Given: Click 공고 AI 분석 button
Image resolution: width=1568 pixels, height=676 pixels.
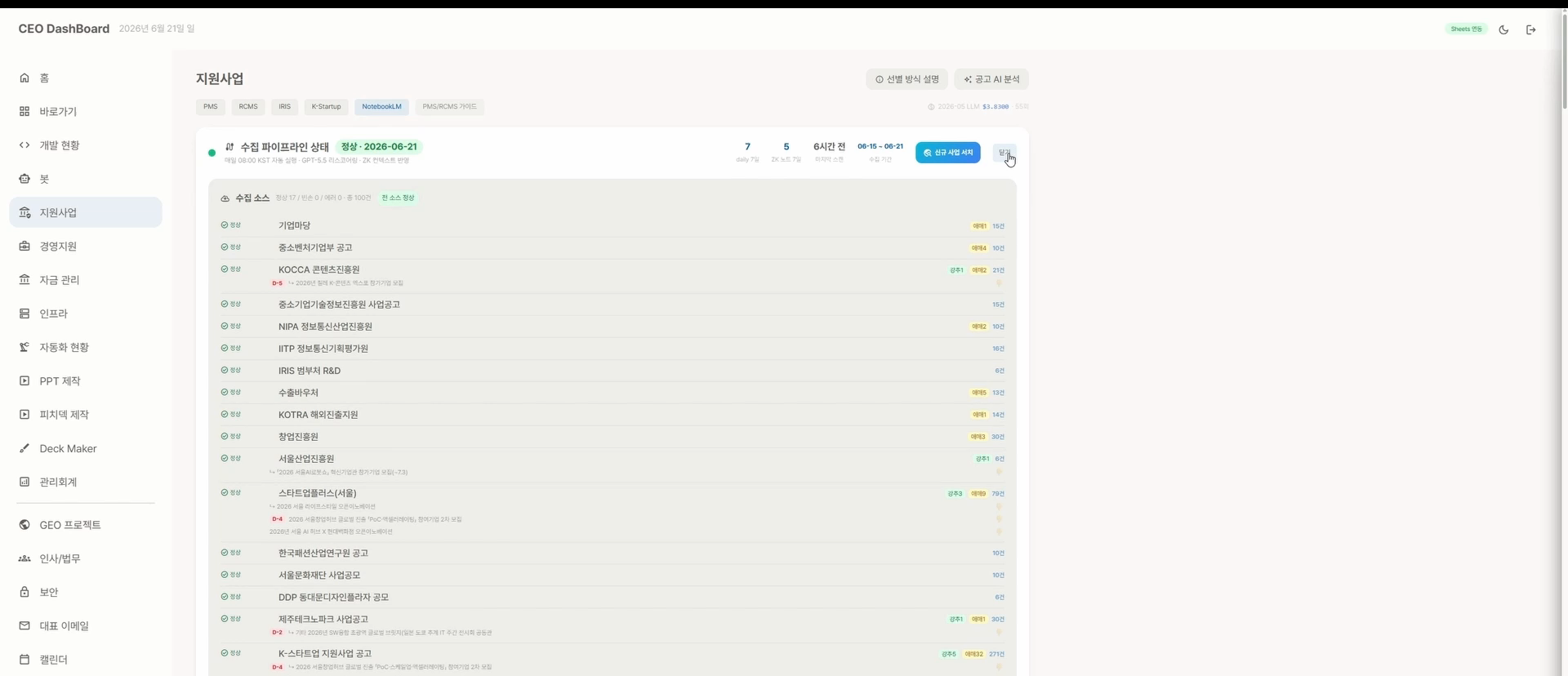Looking at the screenshot, I should click(991, 79).
